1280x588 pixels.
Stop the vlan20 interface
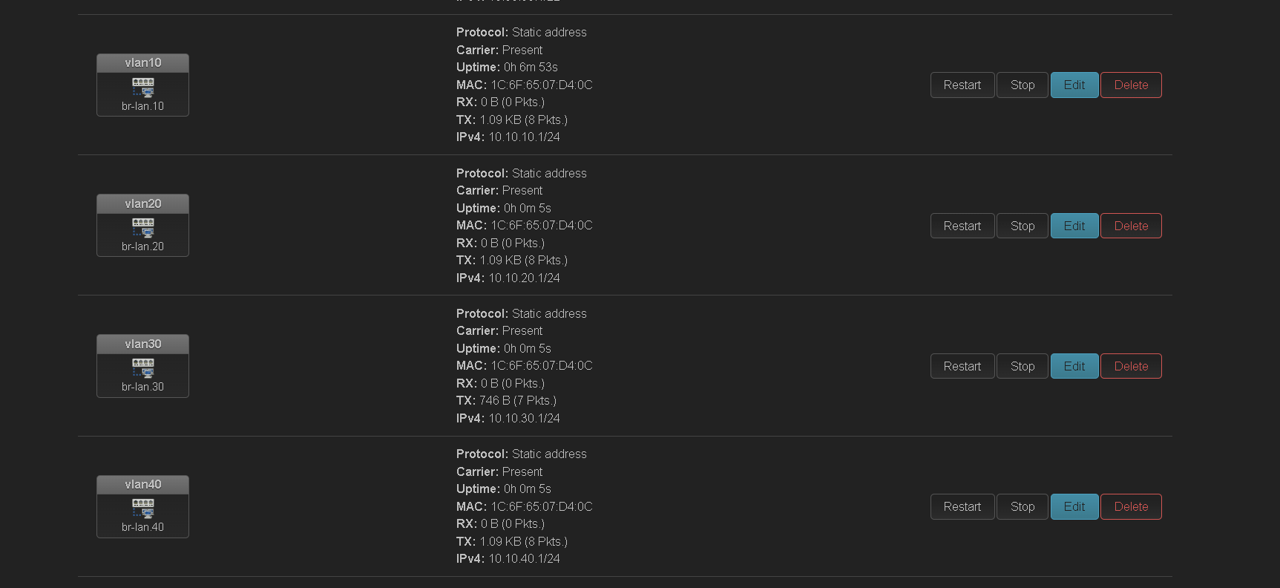pos(1022,226)
